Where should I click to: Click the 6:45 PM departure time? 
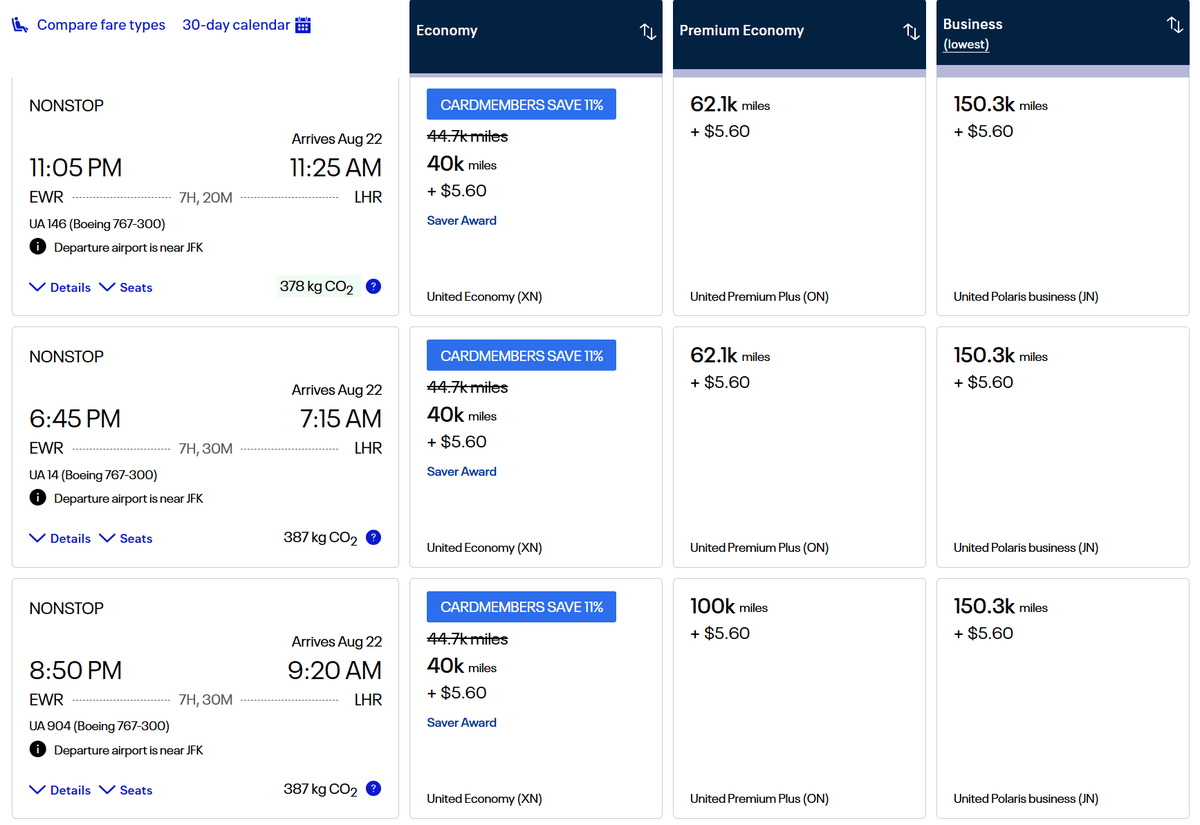[x=75, y=418]
